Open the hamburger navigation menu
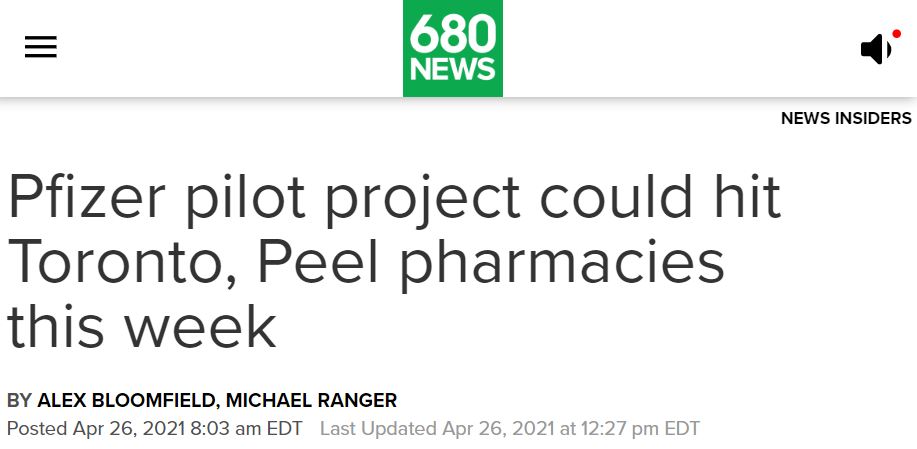The image size is (917, 449). point(41,48)
